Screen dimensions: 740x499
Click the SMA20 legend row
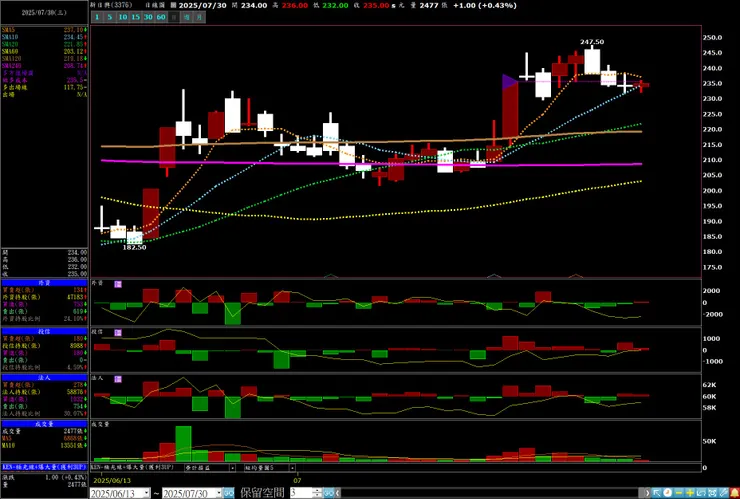[x=44, y=44]
